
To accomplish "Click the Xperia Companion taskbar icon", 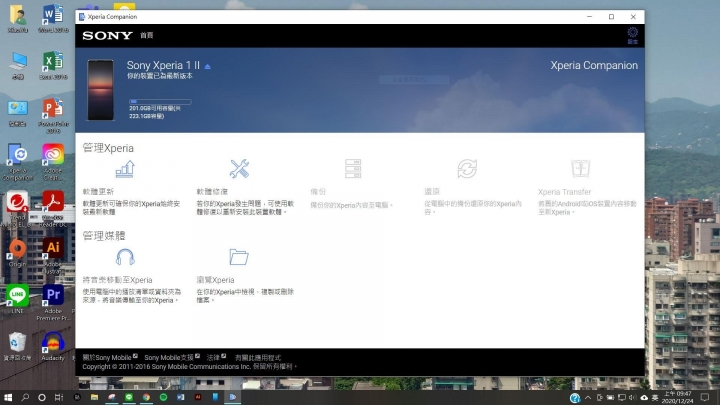I will (x=233, y=397).
